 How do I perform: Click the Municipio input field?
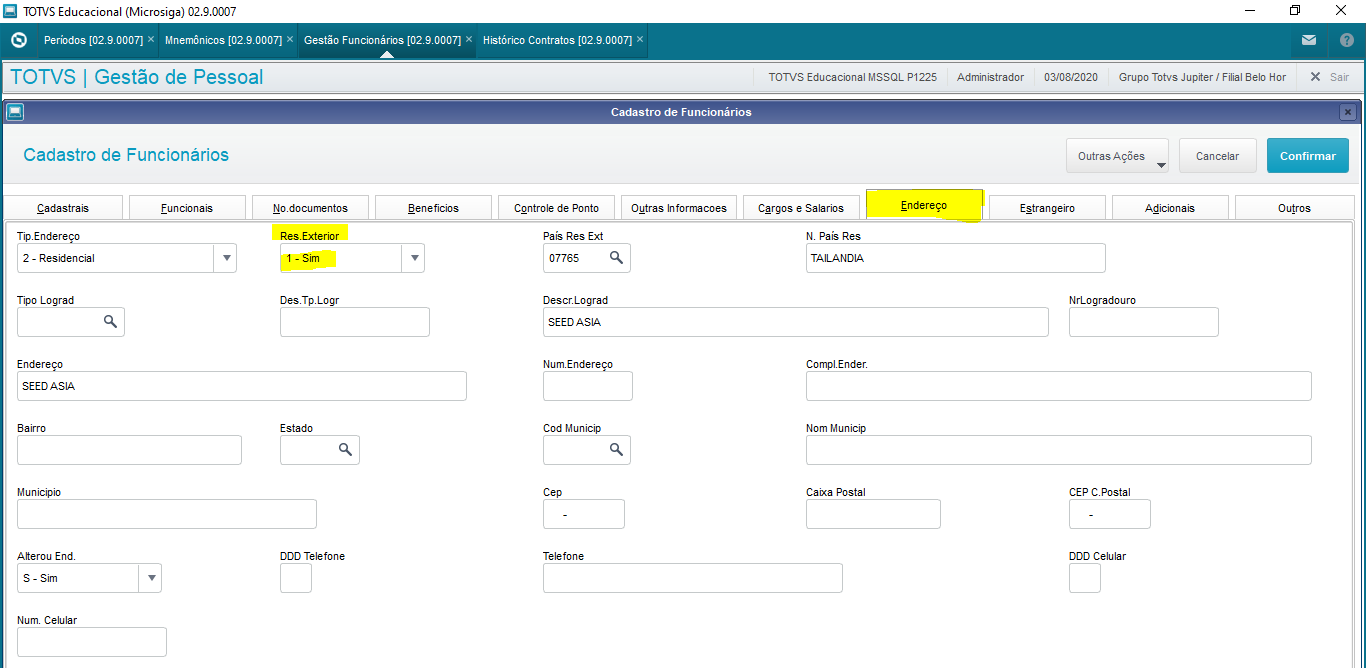[x=167, y=514]
